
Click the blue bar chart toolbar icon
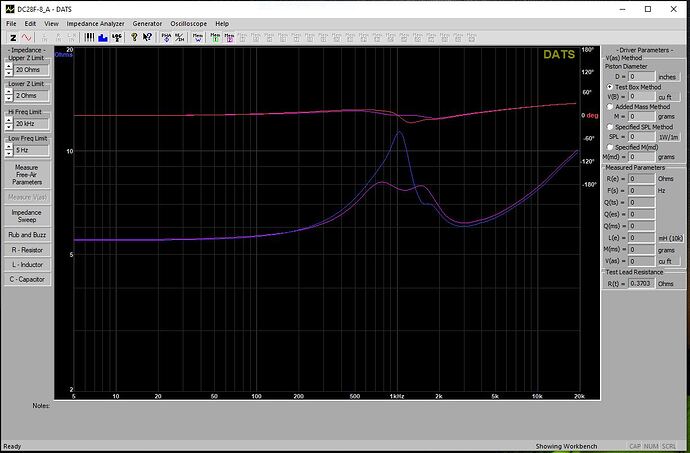pyautogui.click(x=101, y=36)
